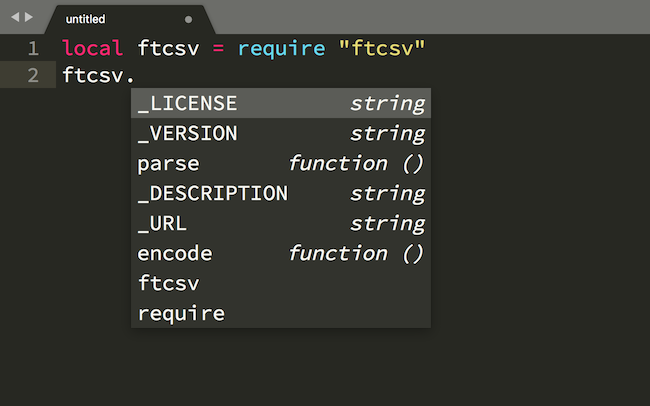Click the equals sign on line one
Screen dimensions: 650x406
point(218,49)
